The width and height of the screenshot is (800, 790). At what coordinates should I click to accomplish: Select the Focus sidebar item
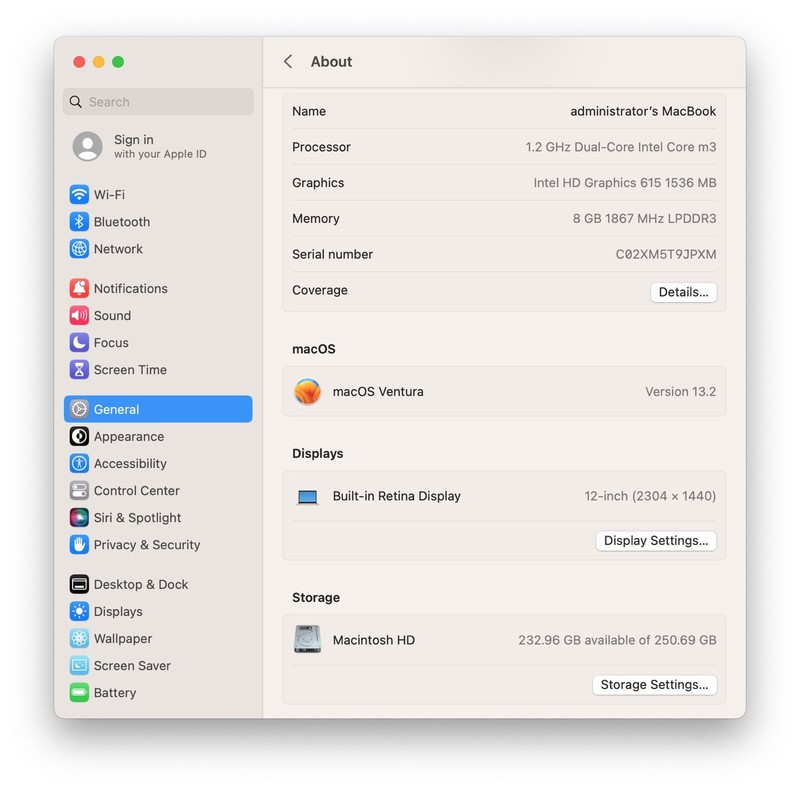158,342
